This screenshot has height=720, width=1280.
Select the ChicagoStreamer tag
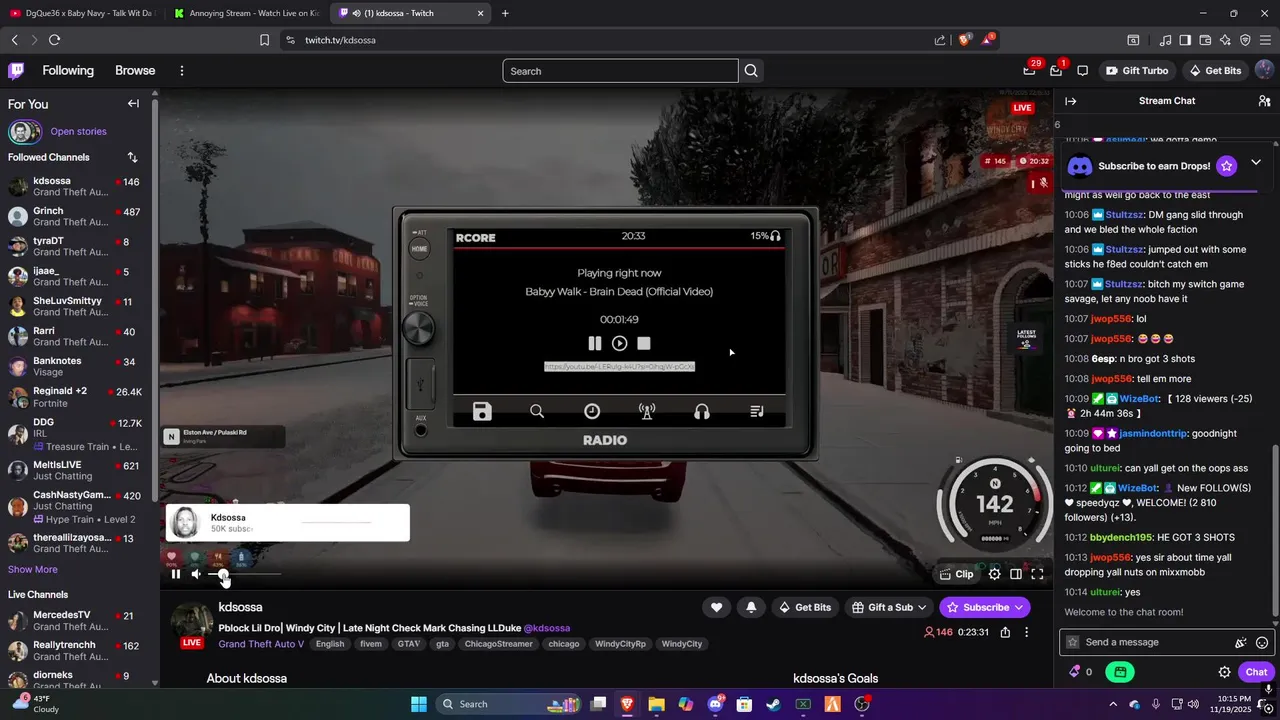(x=499, y=644)
